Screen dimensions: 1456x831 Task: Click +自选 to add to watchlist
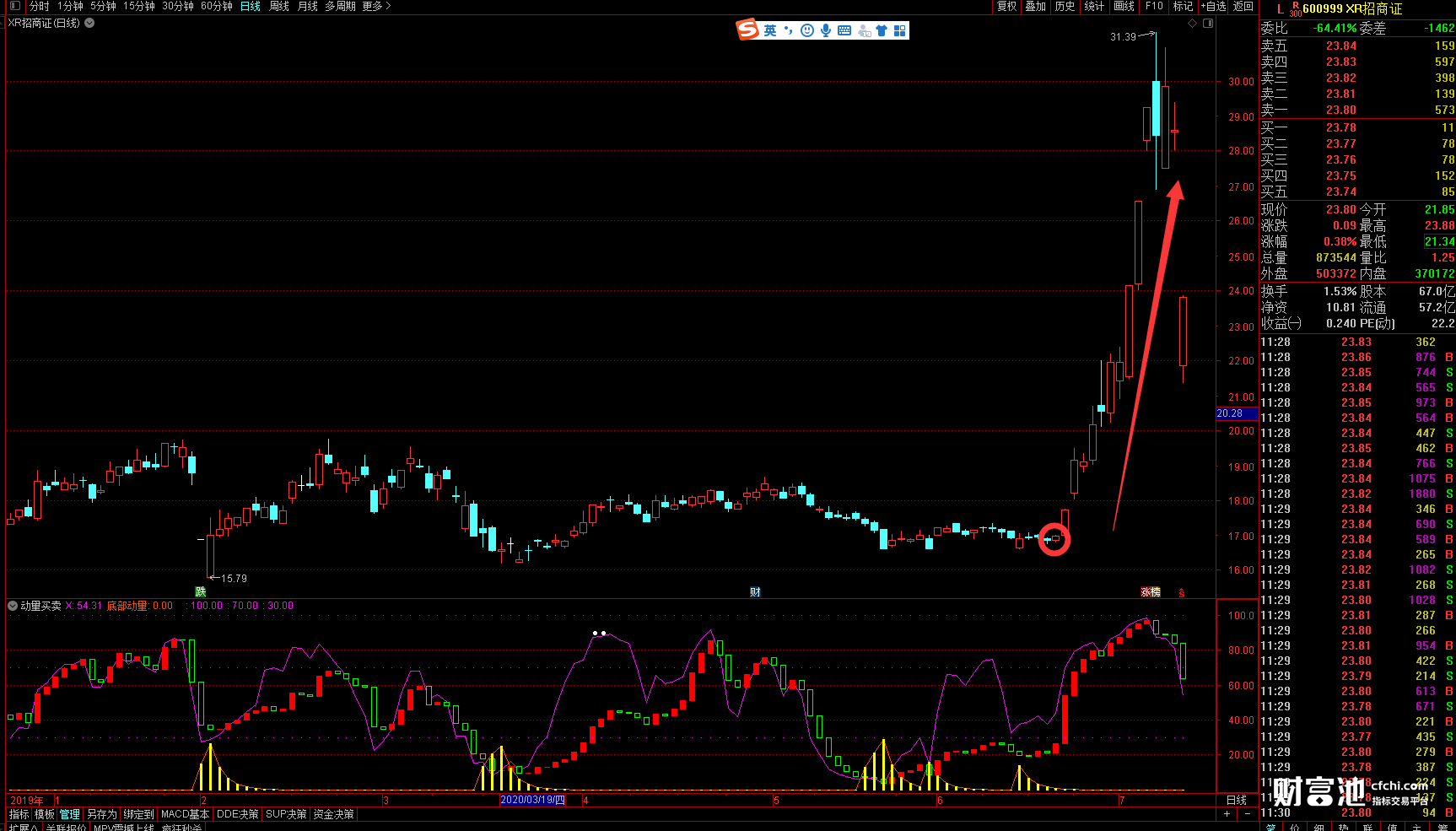1213,6
